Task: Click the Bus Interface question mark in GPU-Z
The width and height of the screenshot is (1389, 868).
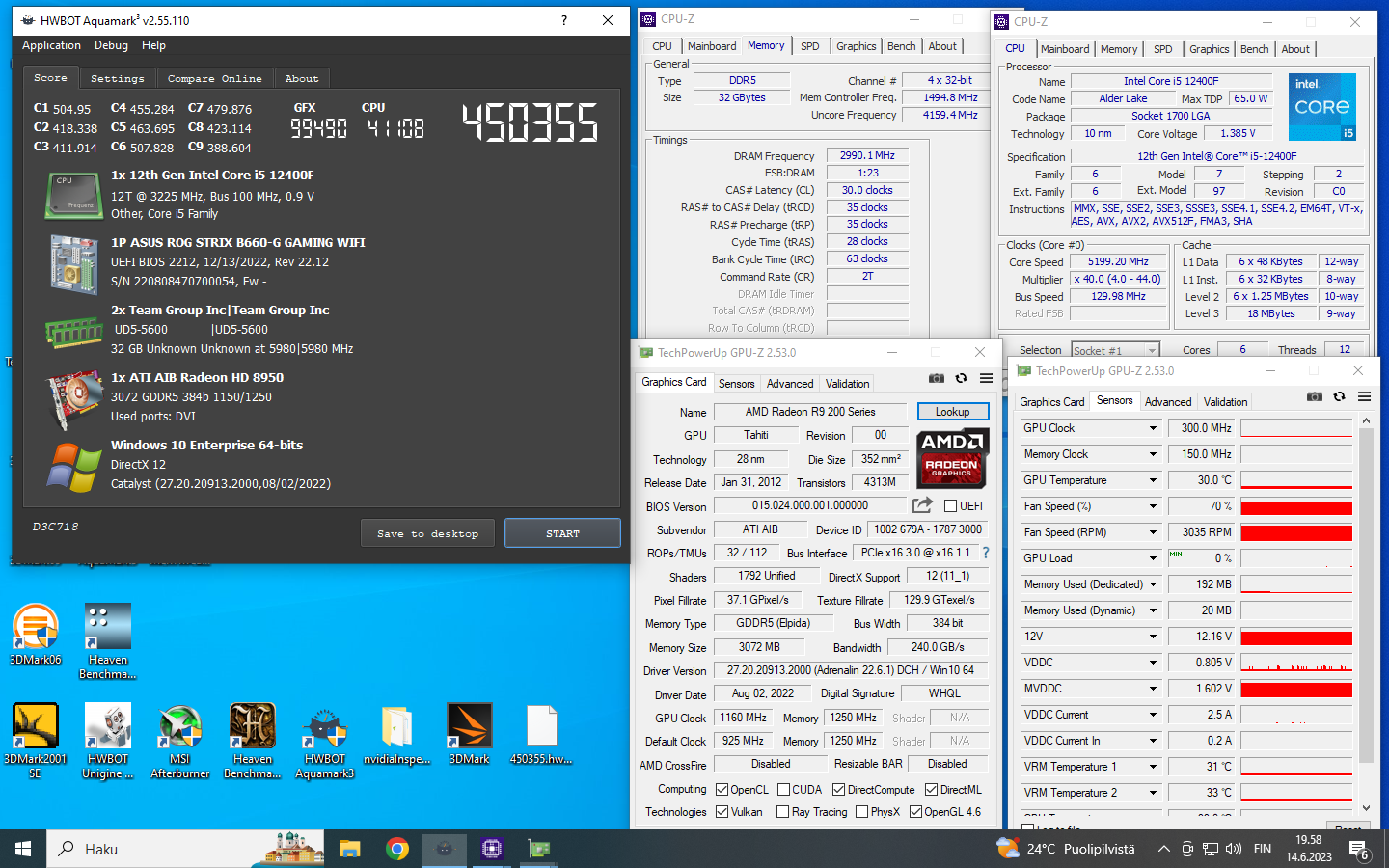Action: pyautogui.click(x=986, y=553)
